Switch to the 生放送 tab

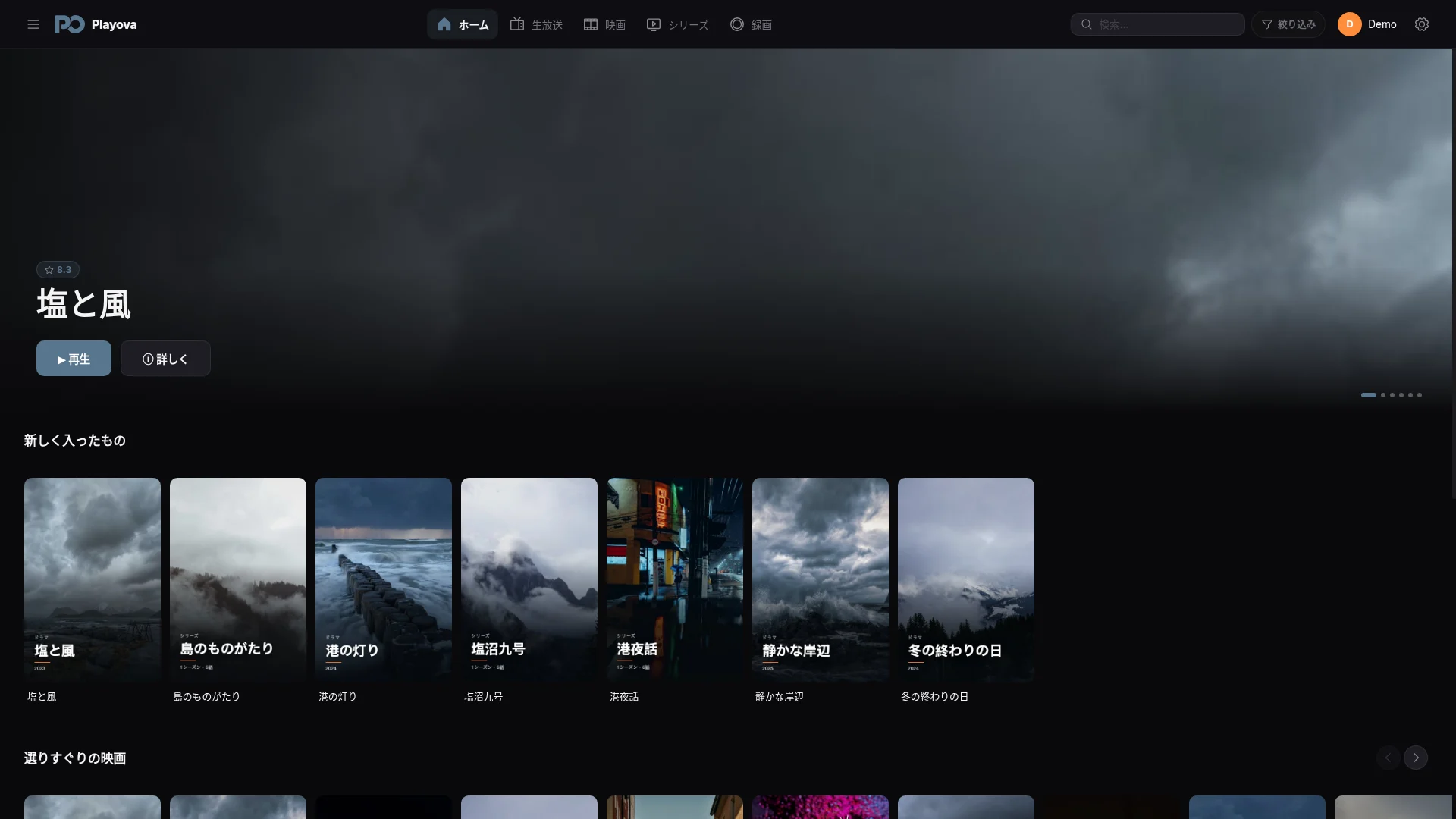tap(536, 24)
